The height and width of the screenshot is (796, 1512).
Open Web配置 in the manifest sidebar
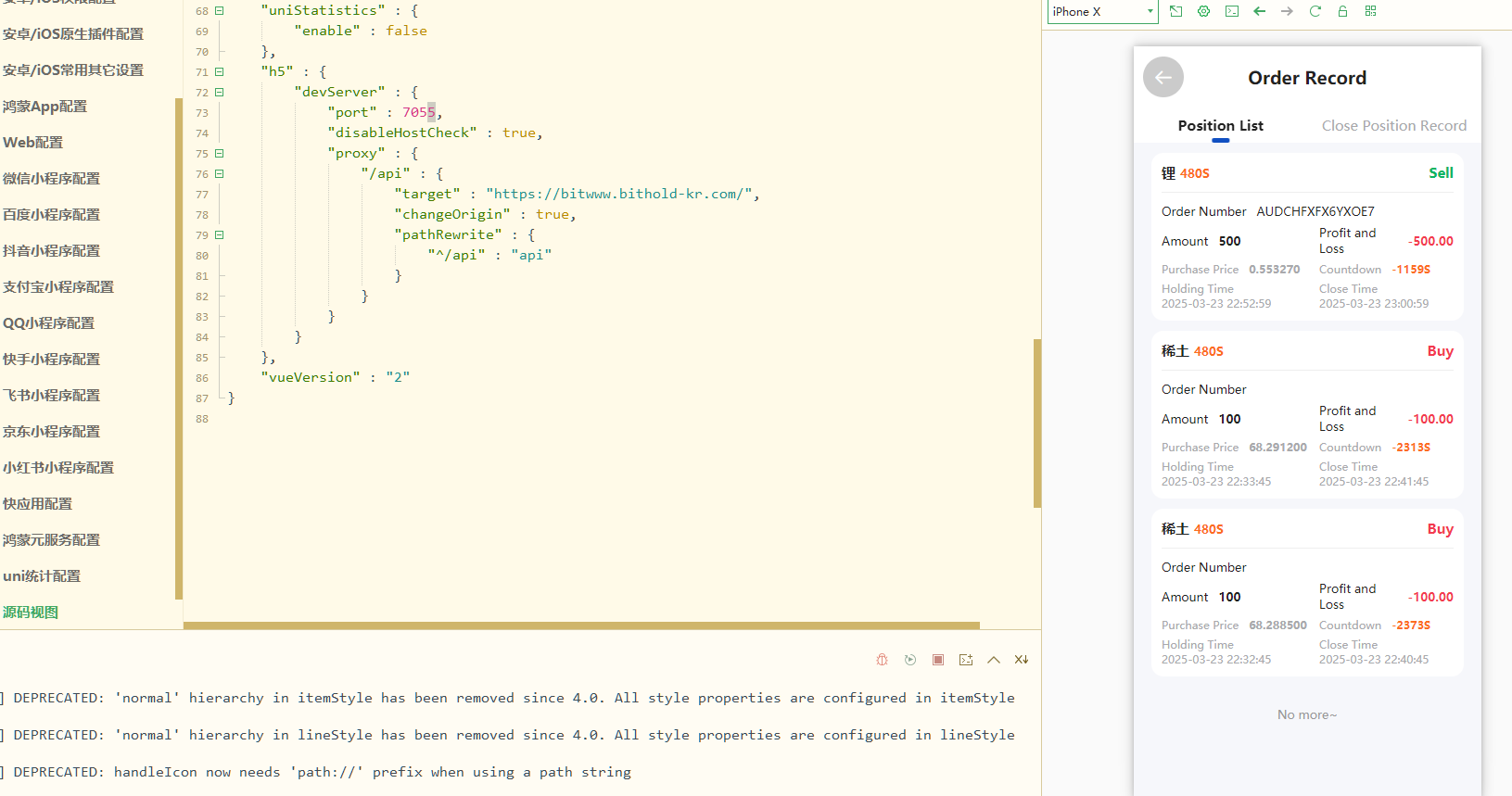tap(33, 143)
